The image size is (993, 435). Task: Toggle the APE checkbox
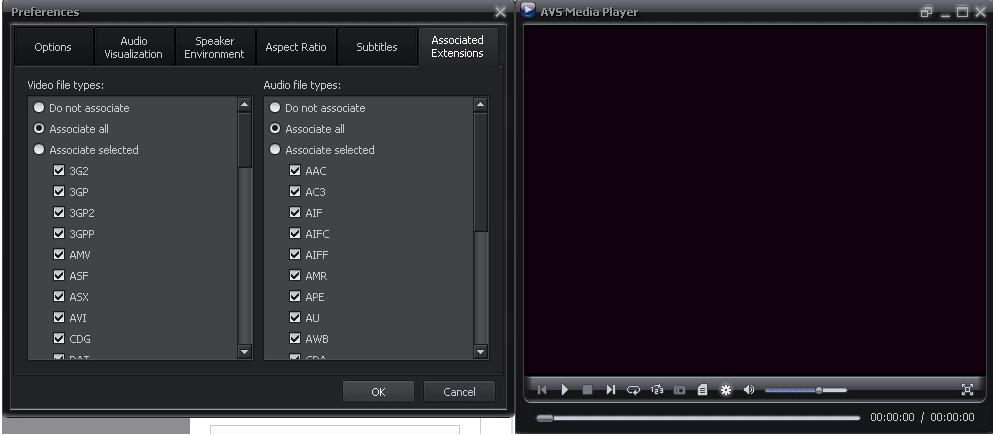294,296
